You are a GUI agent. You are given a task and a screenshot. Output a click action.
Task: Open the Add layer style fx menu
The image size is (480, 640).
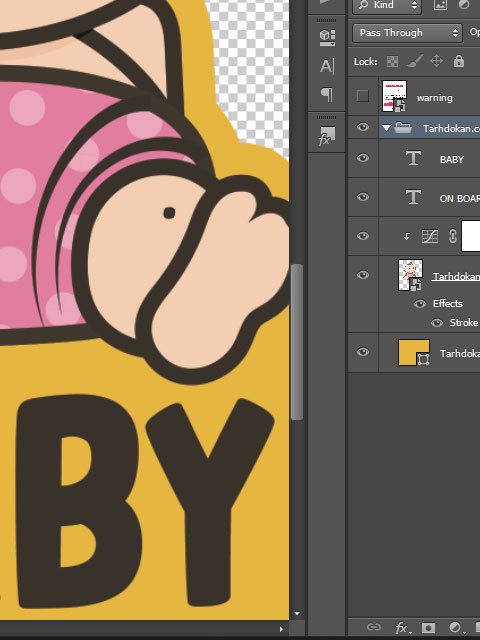coord(402,627)
